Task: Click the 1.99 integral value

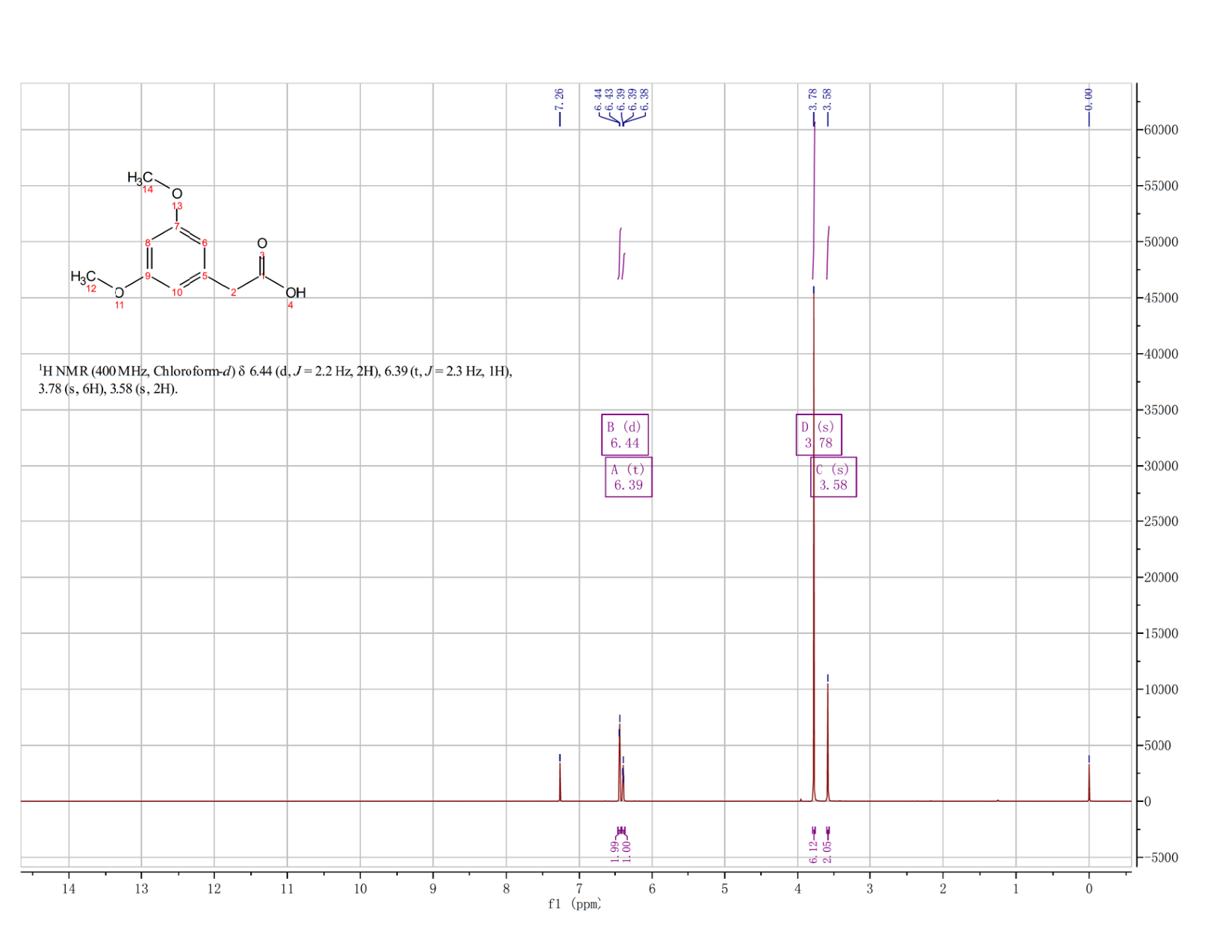Action: 615,851
